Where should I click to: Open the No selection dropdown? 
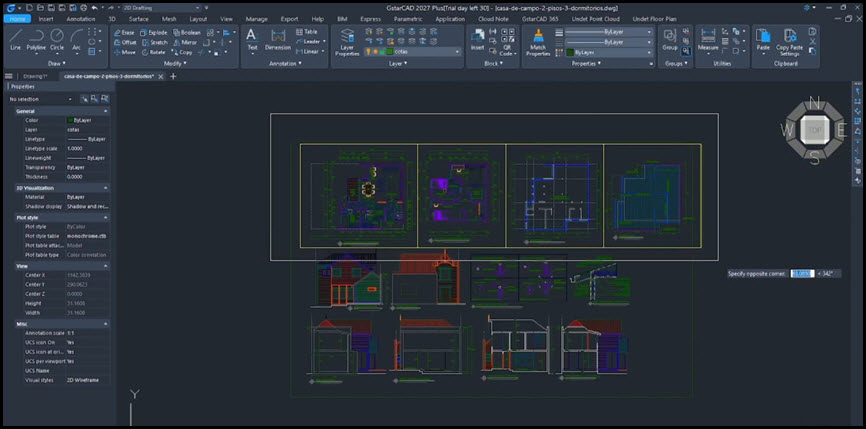click(x=40, y=99)
